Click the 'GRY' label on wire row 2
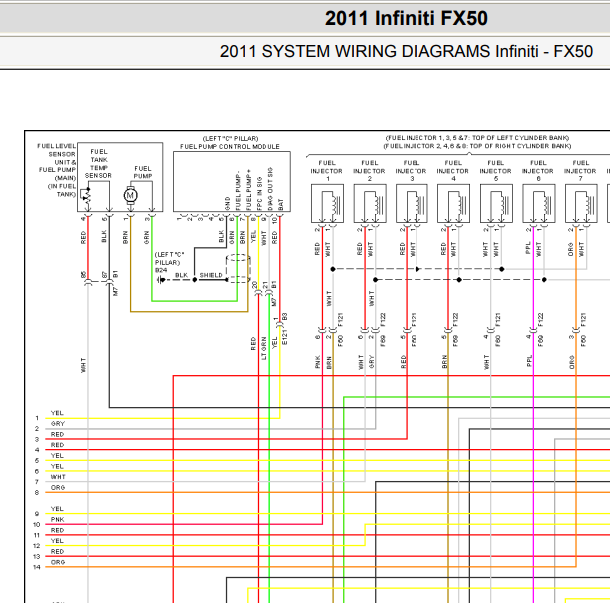 click(x=58, y=424)
